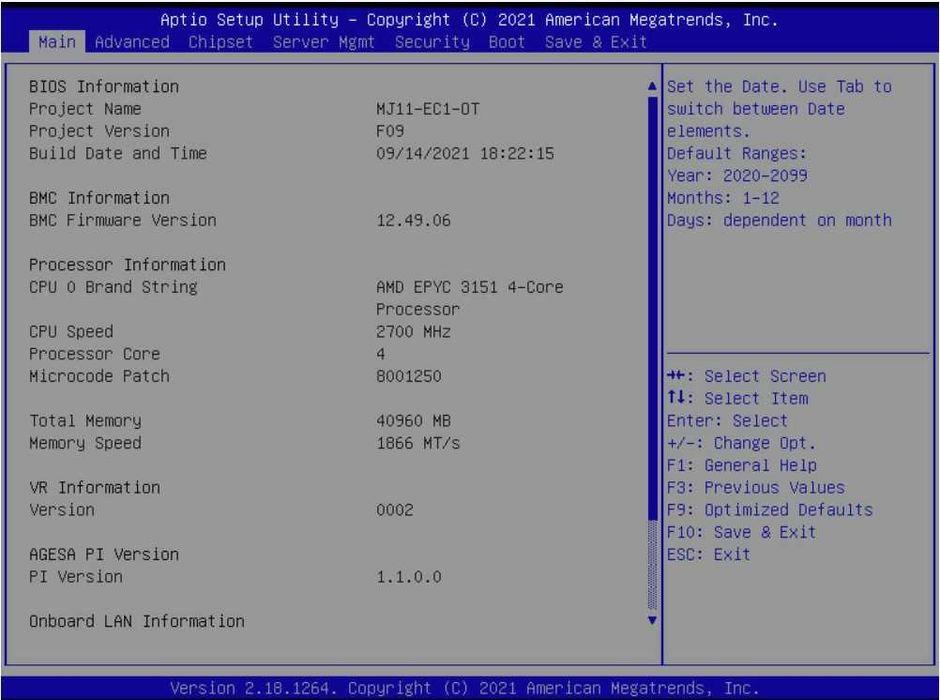Click the 'F10: Save & Exit' hint
940x700 pixels.
click(x=742, y=532)
